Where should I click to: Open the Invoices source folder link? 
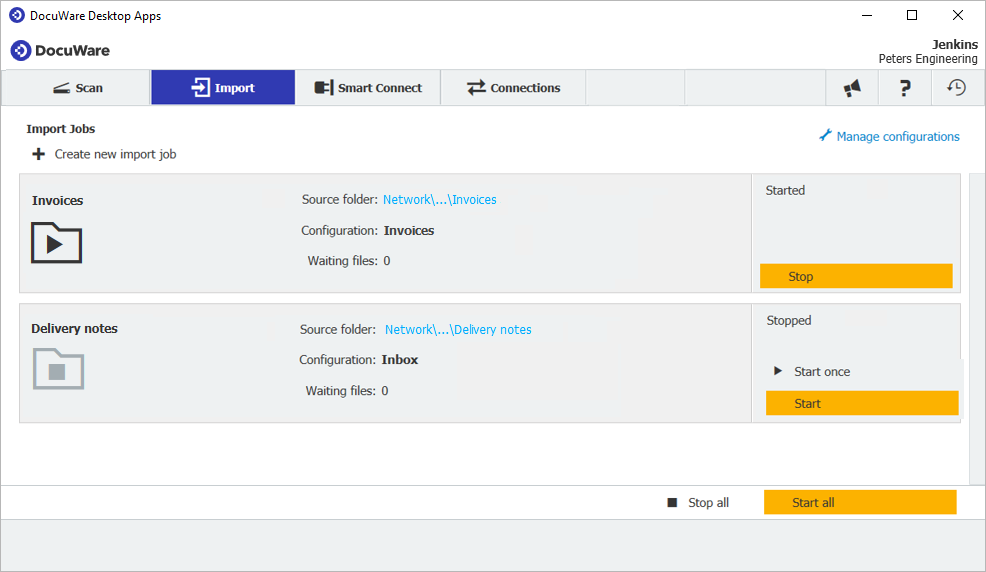pyautogui.click(x=439, y=200)
